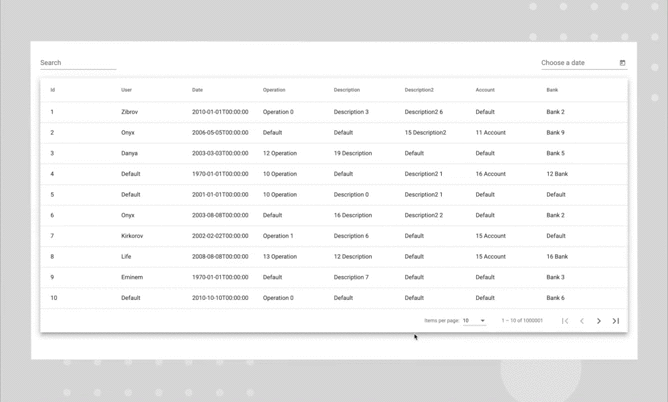Click the '16 Account' cell

490,174
